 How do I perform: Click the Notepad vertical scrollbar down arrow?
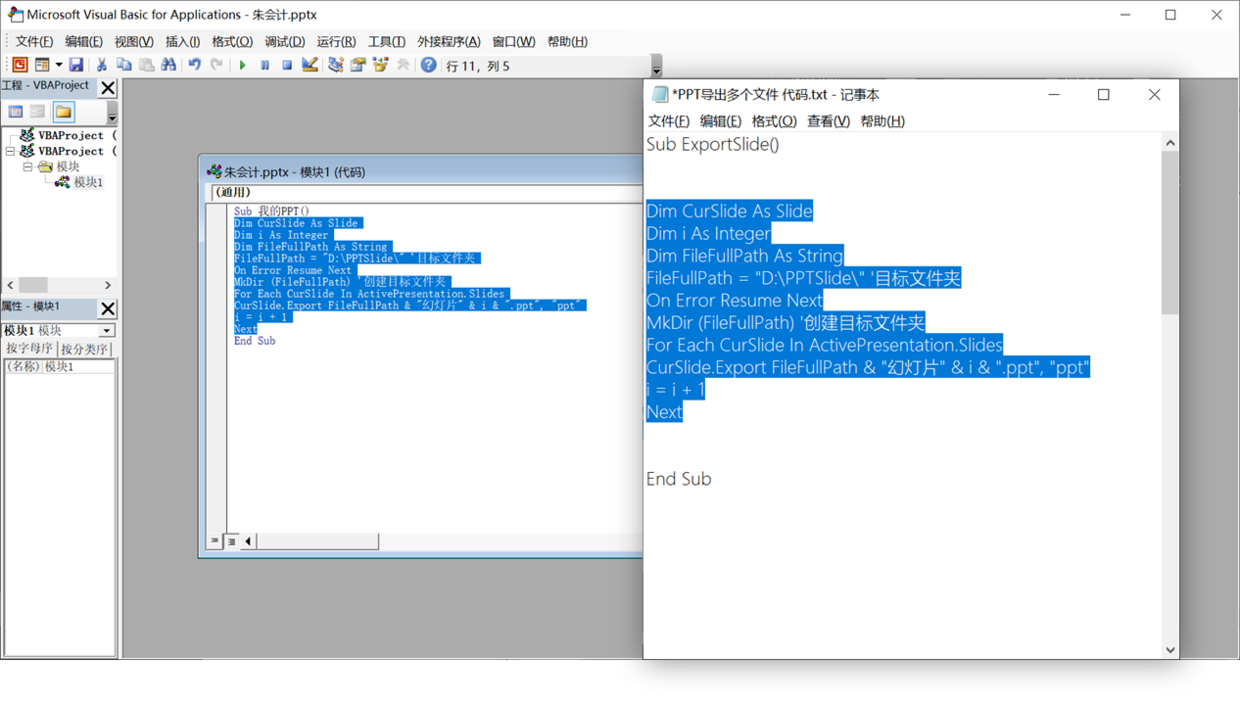pos(1170,649)
